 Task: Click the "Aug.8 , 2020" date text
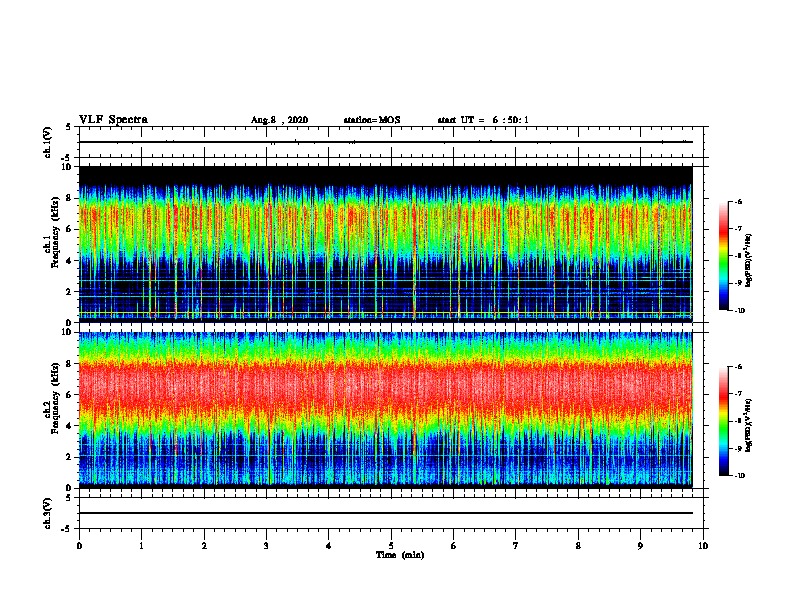click(279, 120)
